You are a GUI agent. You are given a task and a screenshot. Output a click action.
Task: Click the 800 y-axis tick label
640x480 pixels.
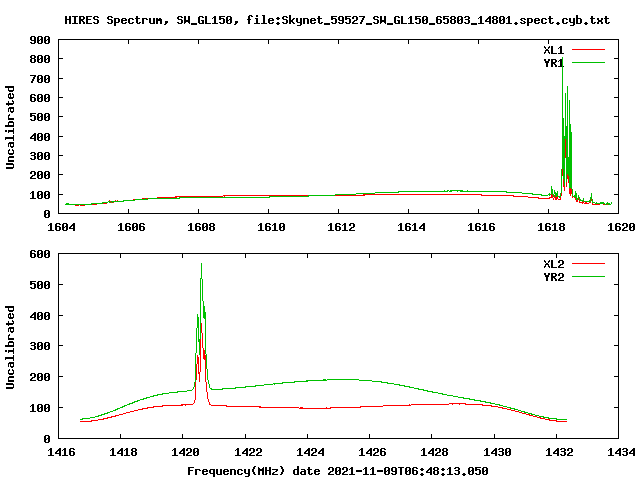[40, 59]
